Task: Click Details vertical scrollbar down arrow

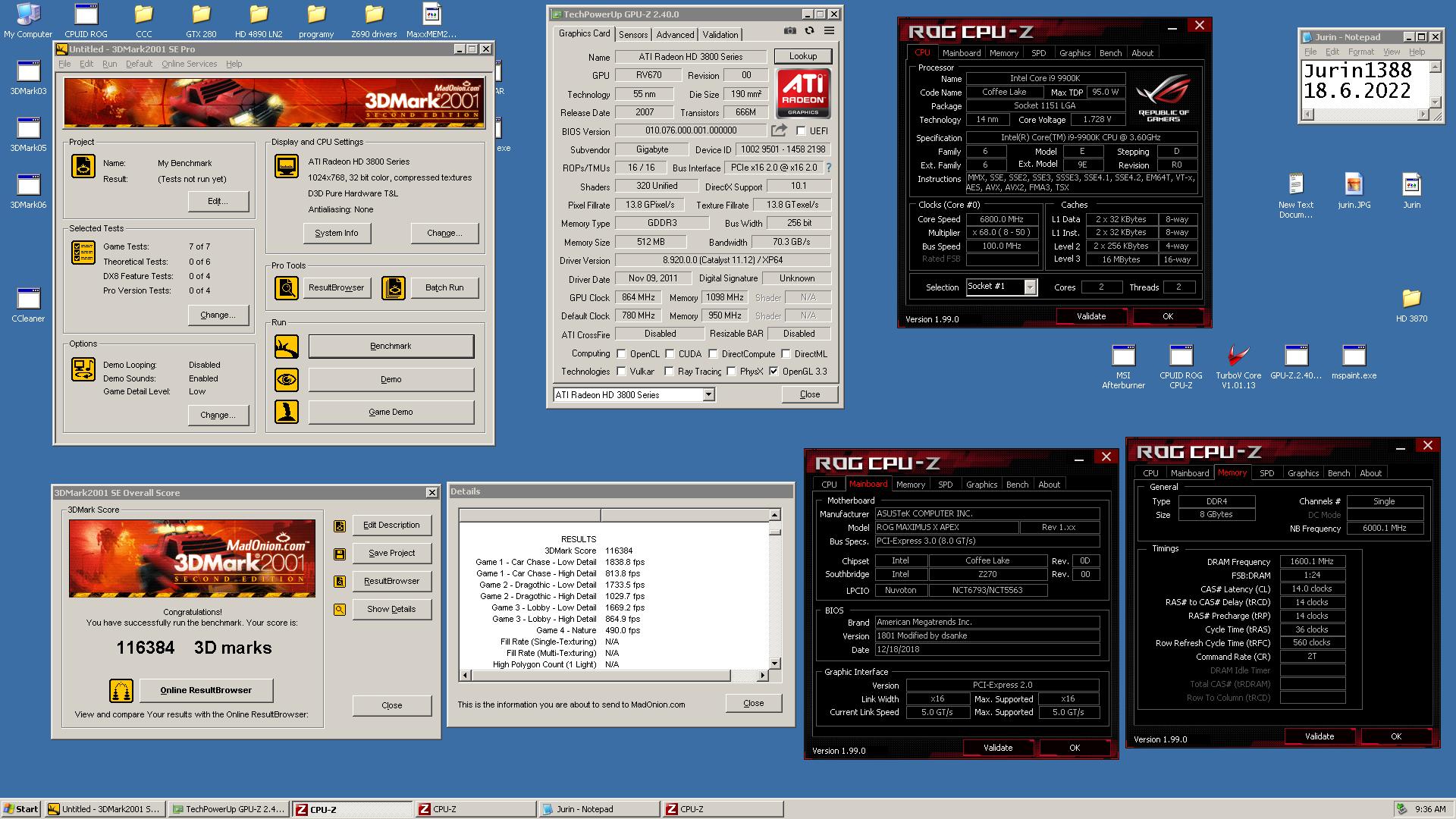Action: point(774,664)
